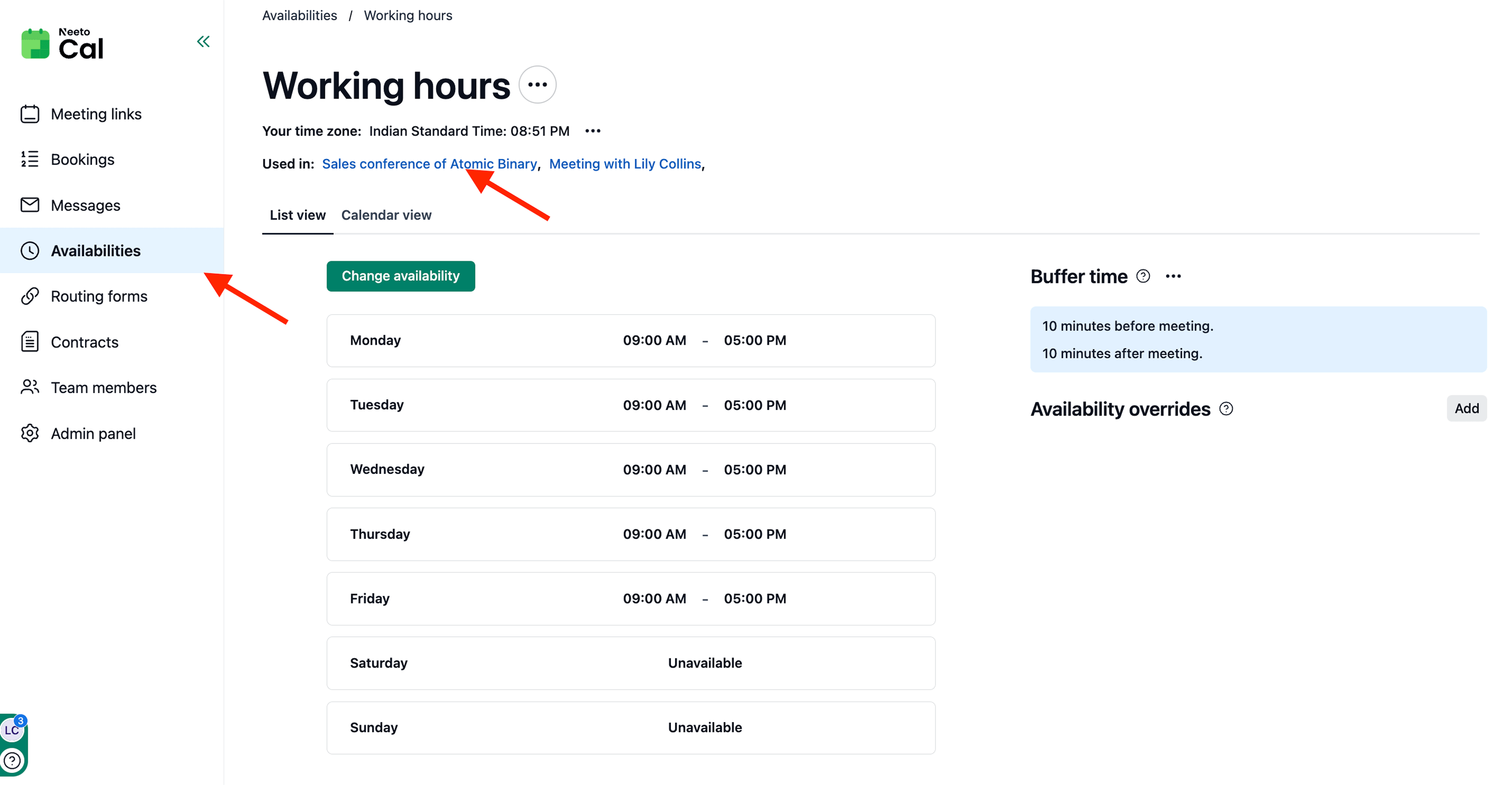Image resolution: width=1512 pixels, height=785 pixels.
Task: Add an availability override
Action: (x=1466, y=408)
